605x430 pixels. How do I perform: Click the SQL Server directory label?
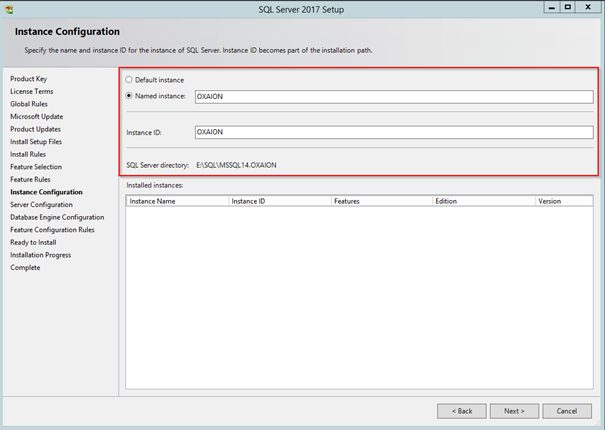pos(157,165)
